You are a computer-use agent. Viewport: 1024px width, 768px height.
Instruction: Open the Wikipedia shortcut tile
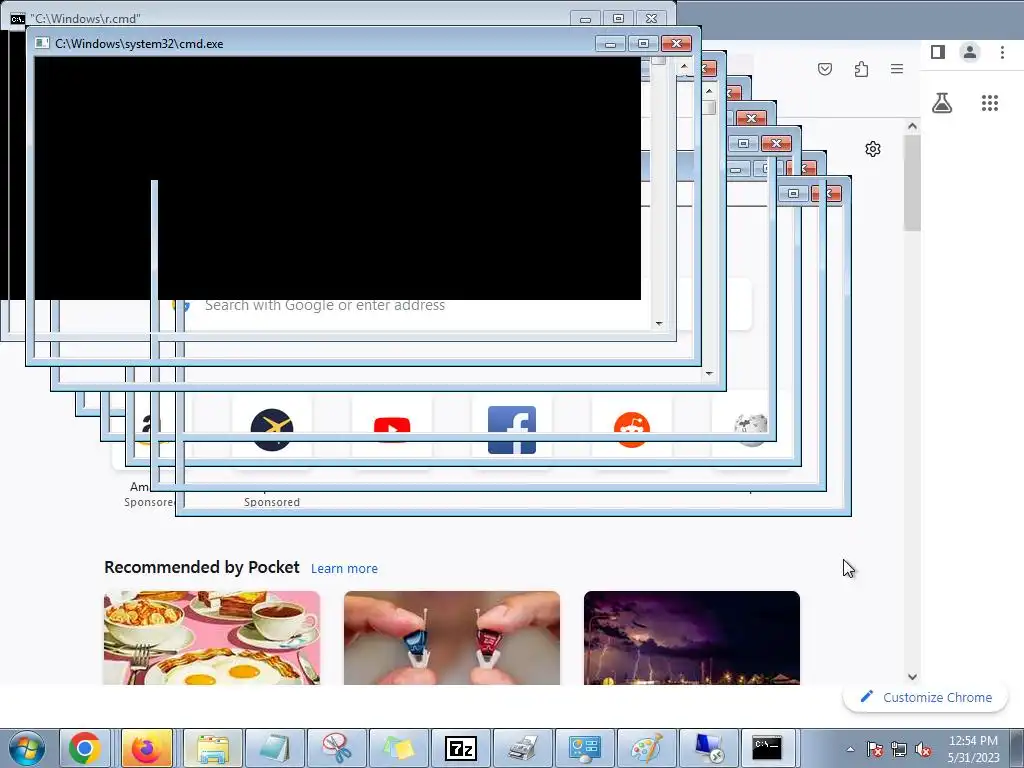[751, 429]
